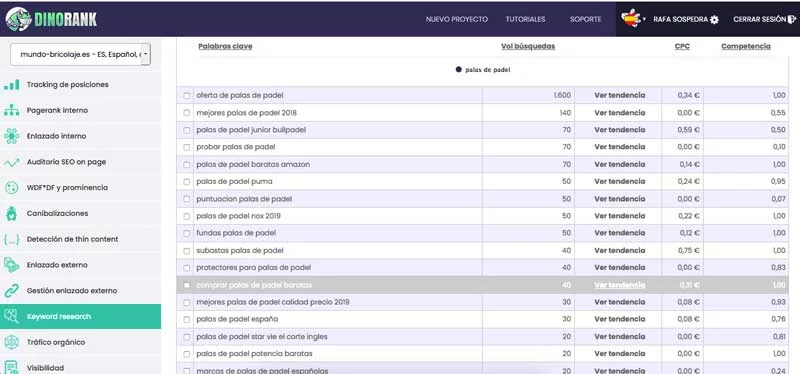
Task: Click Ver tendencia for 'oferta de palas de padel'
Action: tap(619, 95)
